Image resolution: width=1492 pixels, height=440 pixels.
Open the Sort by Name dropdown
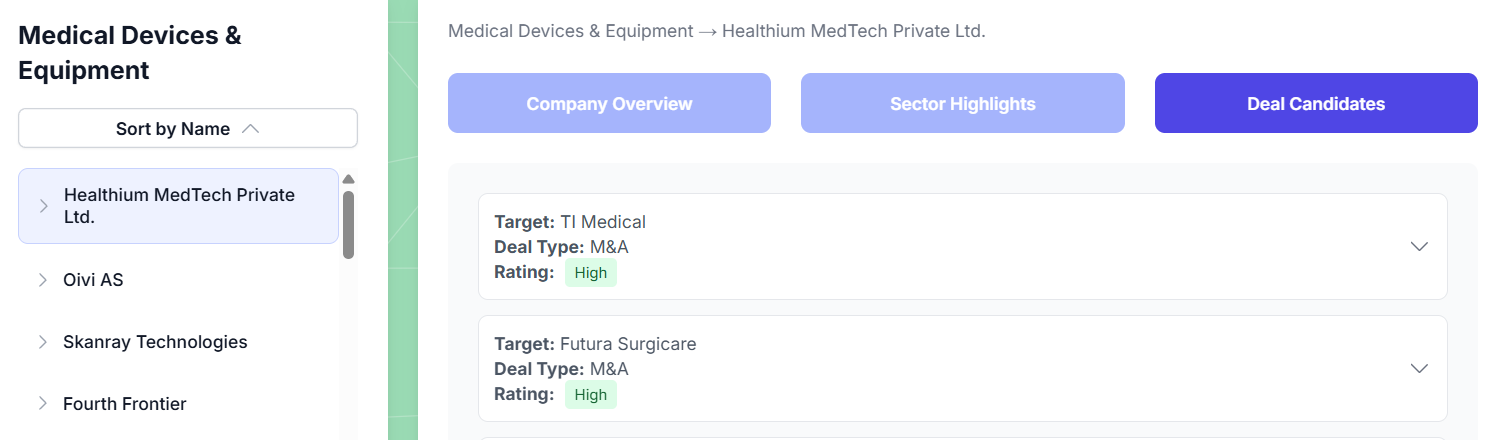tap(187, 129)
